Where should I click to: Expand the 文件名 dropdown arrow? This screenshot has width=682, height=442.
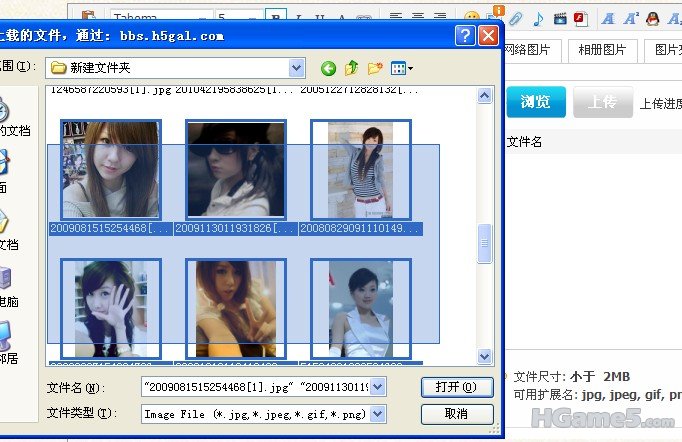click(x=378, y=387)
